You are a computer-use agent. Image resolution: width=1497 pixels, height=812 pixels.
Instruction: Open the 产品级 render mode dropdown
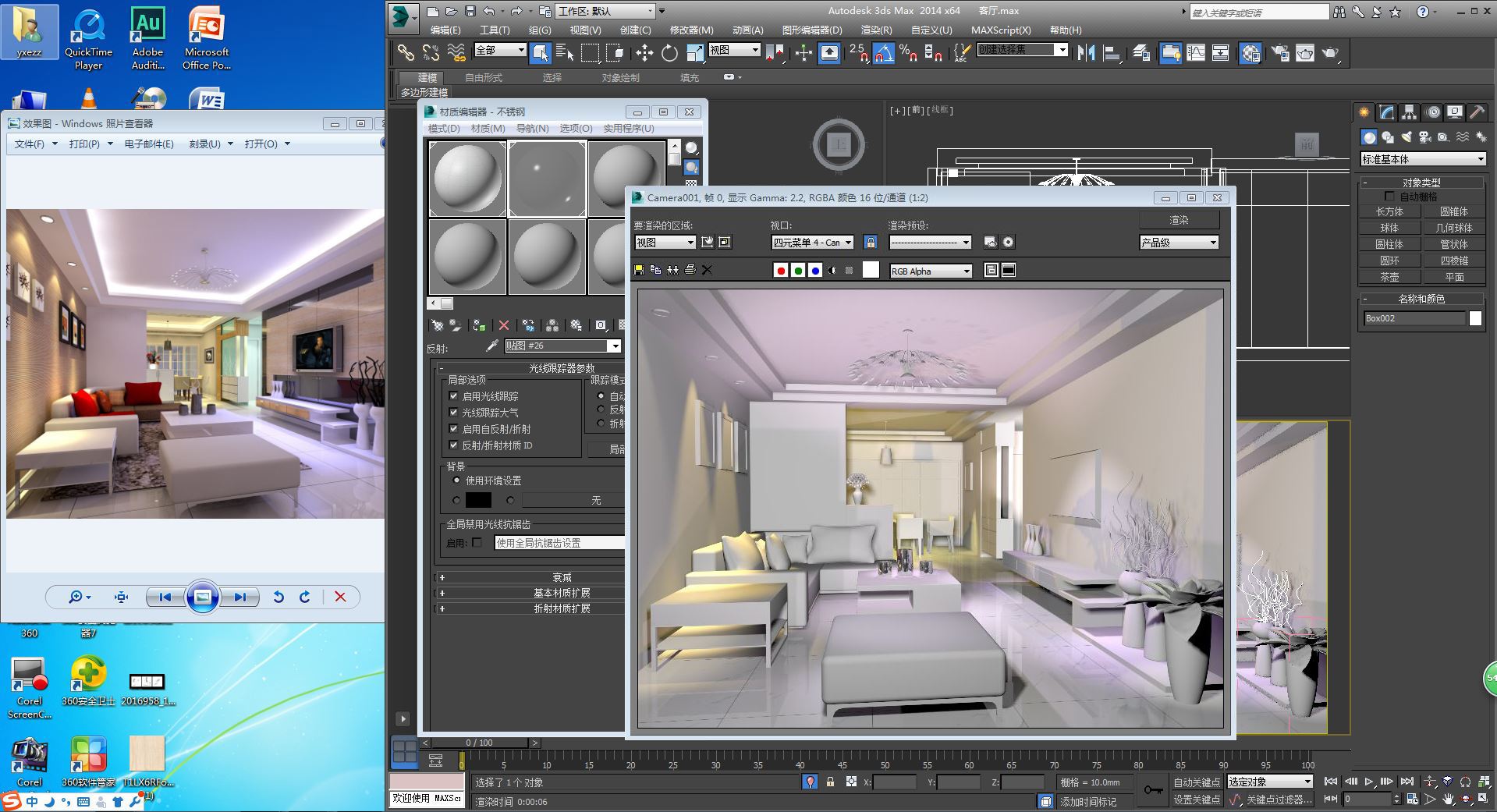[1179, 243]
